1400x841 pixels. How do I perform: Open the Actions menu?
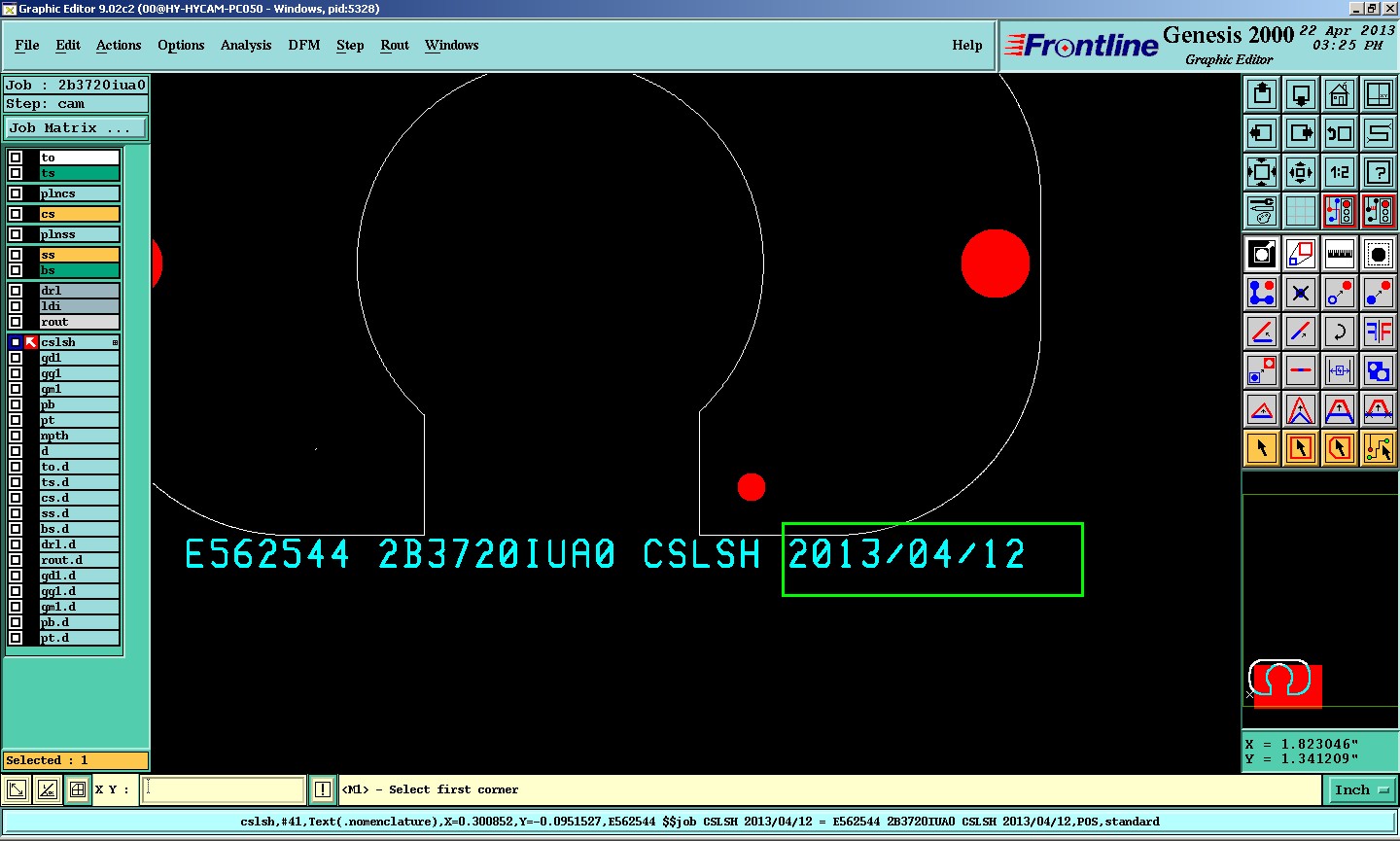[x=119, y=46]
